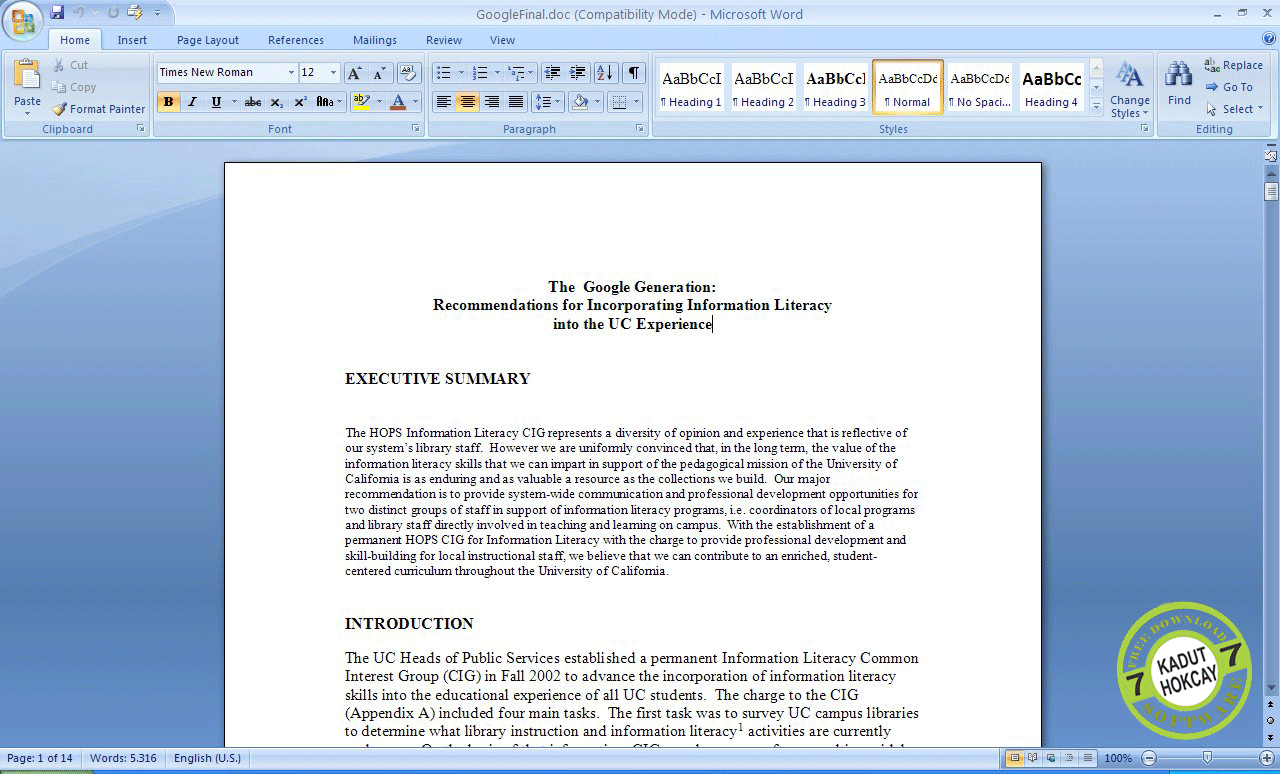The height and width of the screenshot is (774, 1280).
Task: Click Format Painter button
Action: [98, 109]
